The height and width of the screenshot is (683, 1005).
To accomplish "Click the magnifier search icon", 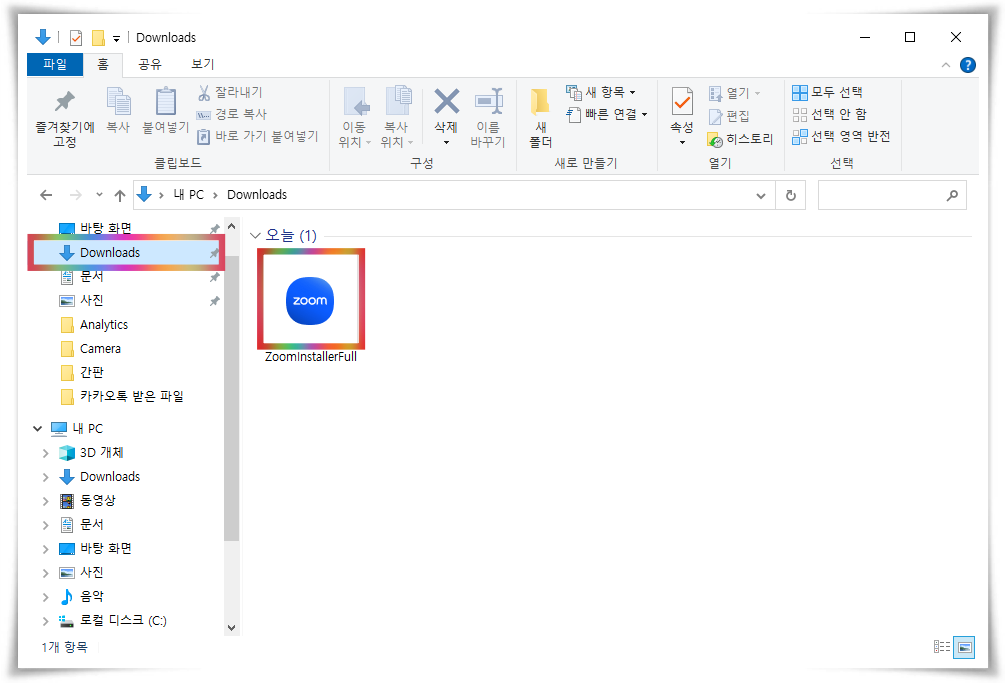I will tap(952, 195).
